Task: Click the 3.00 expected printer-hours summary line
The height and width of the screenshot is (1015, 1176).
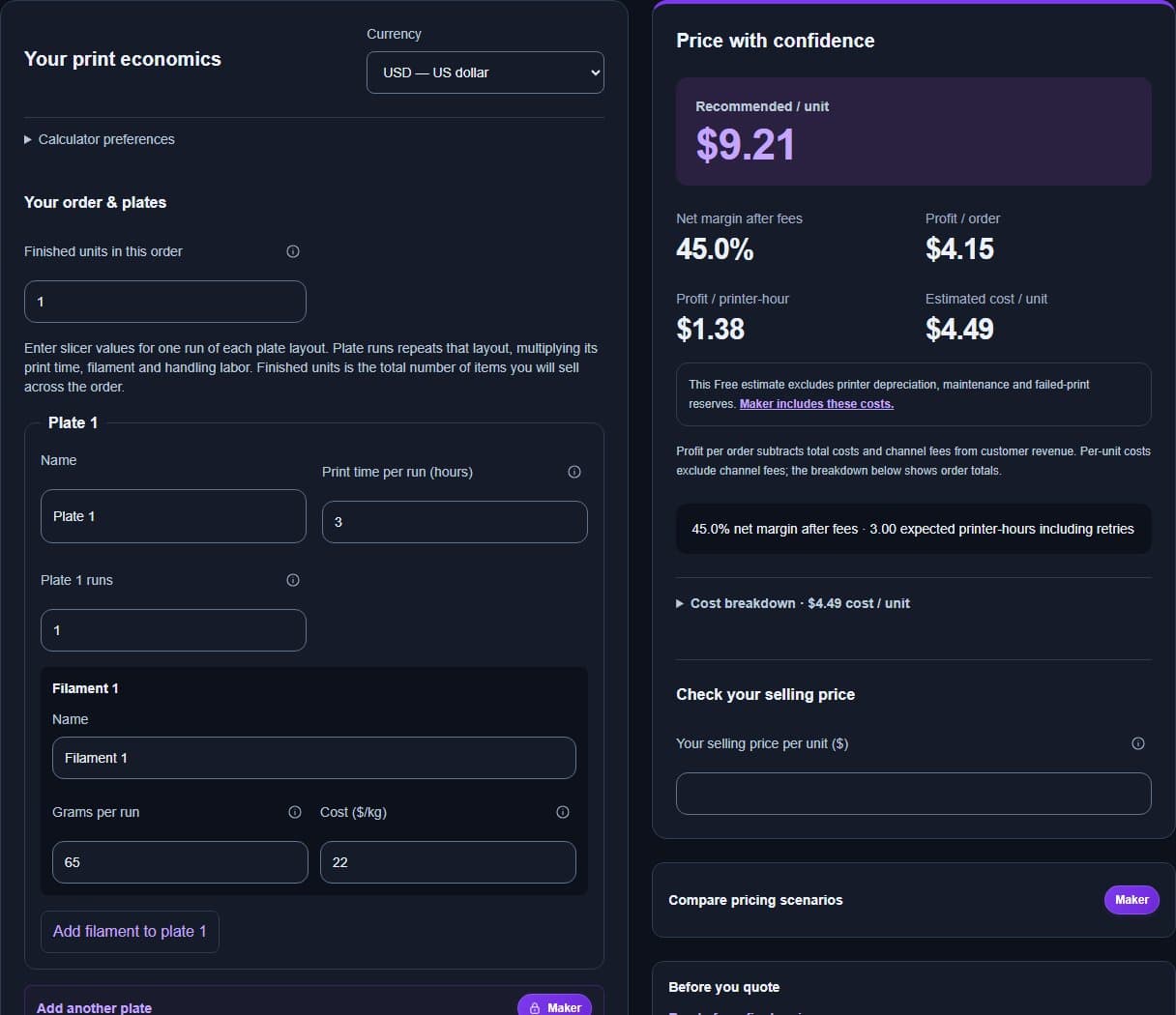Action: [913, 529]
